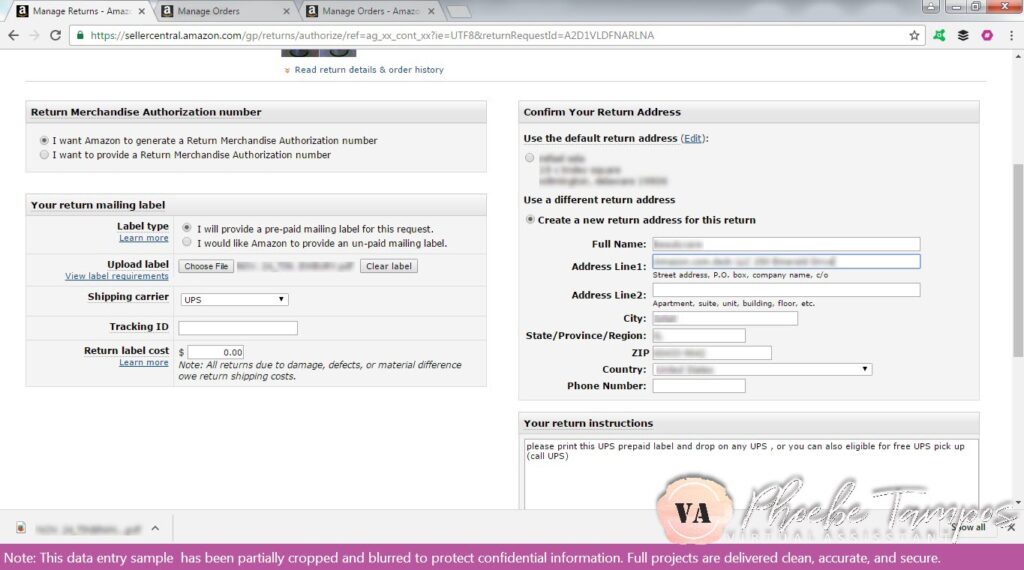Open a new browser tab
Viewport: 1024px width, 570px height.
459,11
